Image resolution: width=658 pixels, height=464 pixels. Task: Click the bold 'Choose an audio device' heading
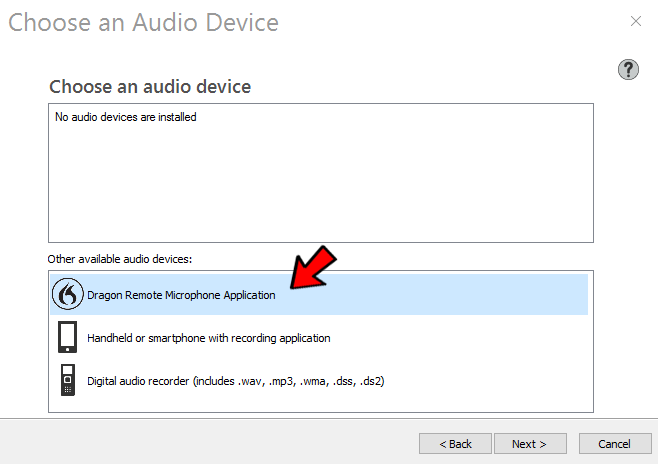pos(150,87)
